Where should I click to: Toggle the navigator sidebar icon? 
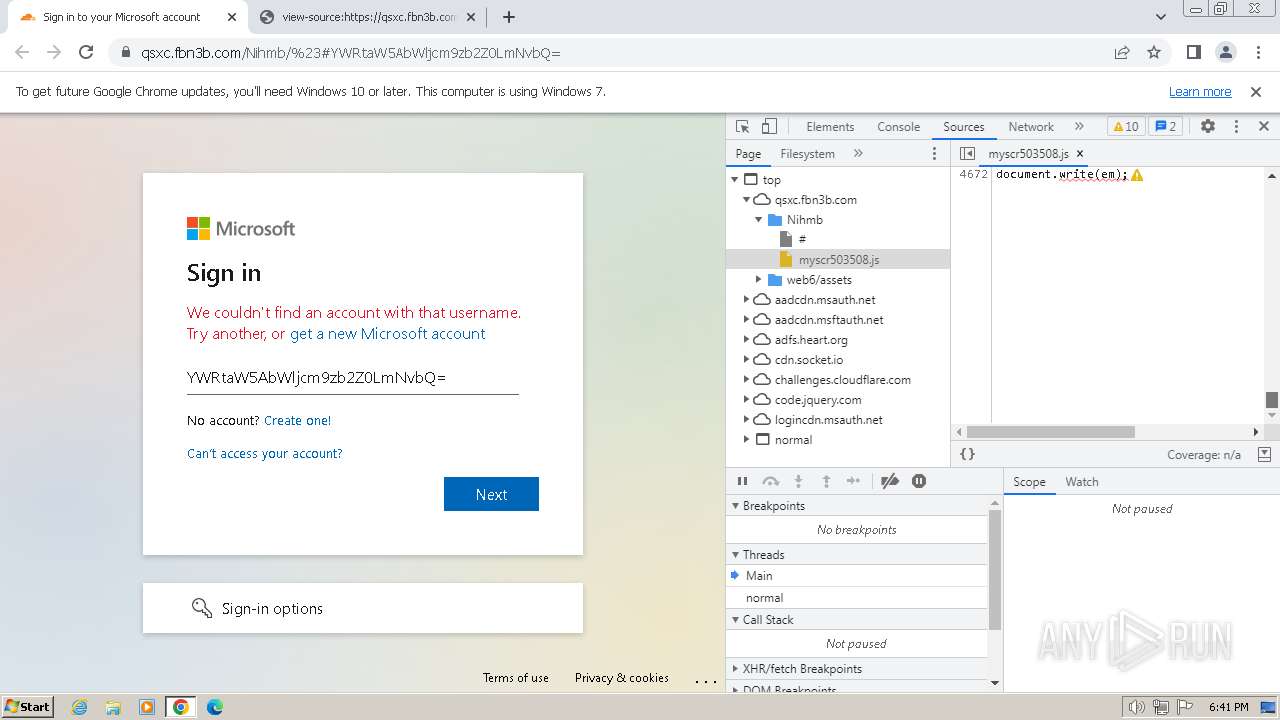[x=967, y=154]
